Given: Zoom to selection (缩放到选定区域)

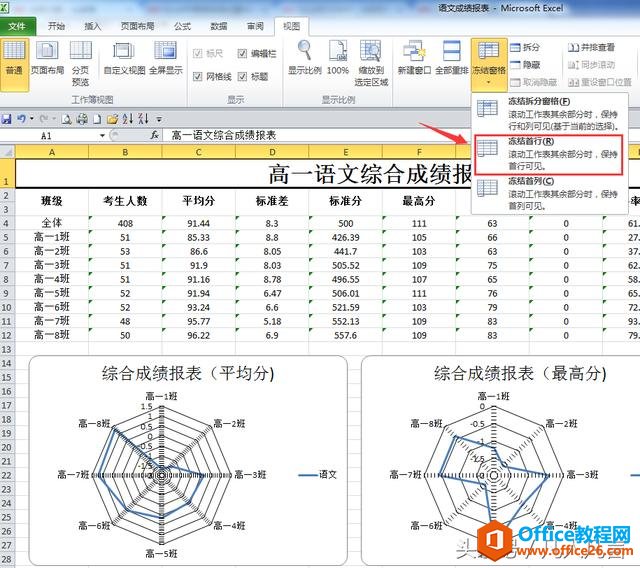Looking at the screenshot, I should pyautogui.click(x=371, y=64).
